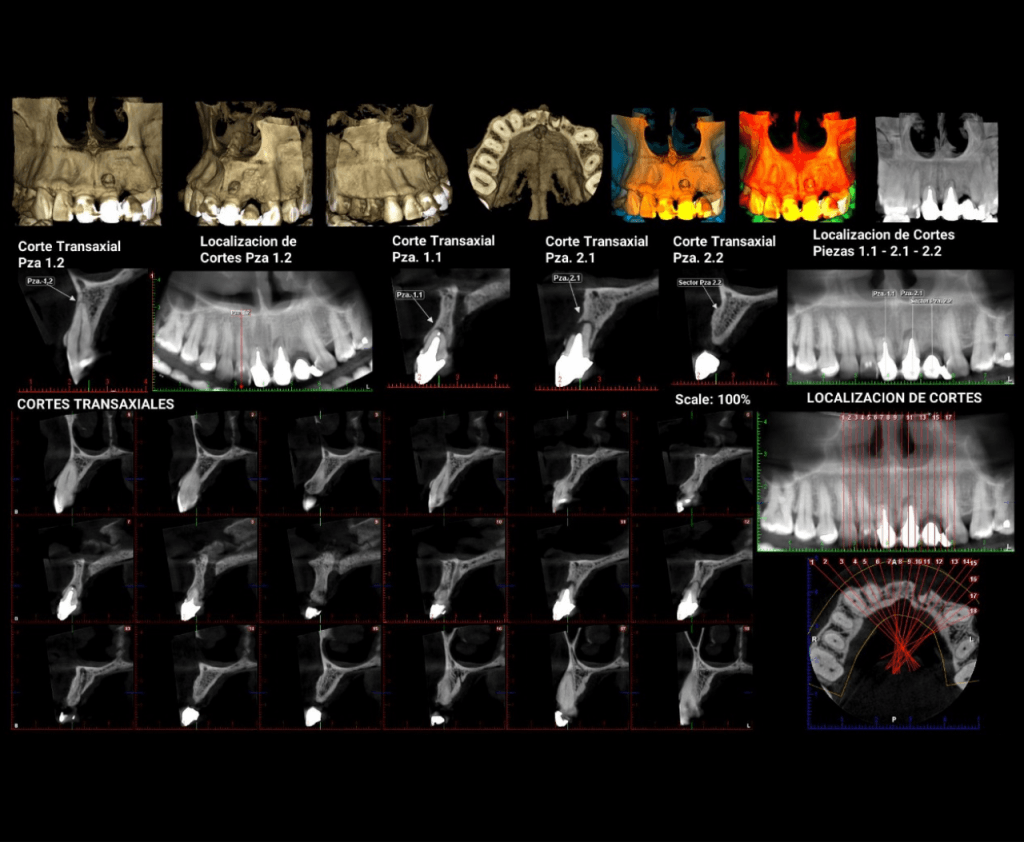Select transaxial grid slice number 13
This screenshot has width=1024, height=842.
pyautogui.click(x=74, y=677)
